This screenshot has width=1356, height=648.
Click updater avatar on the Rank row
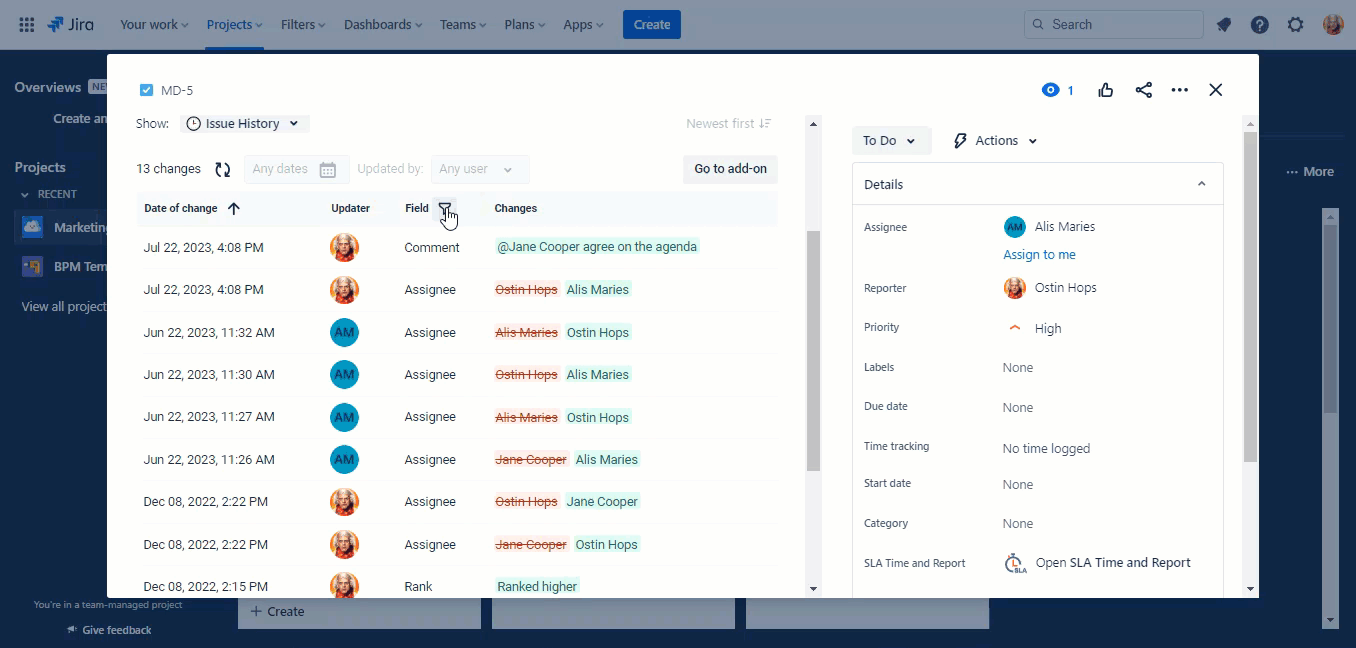click(x=344, y=585)
